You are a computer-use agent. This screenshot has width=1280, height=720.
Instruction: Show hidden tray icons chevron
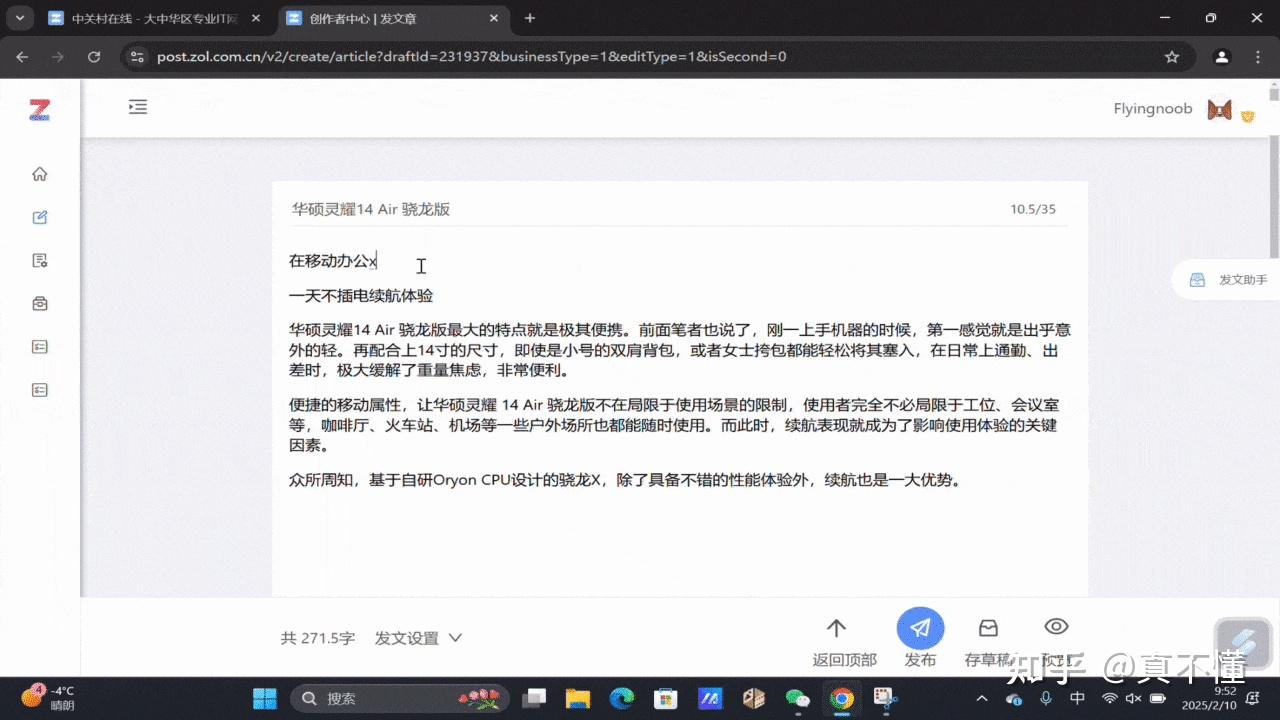pyautogui.click(x=983, y=698)
